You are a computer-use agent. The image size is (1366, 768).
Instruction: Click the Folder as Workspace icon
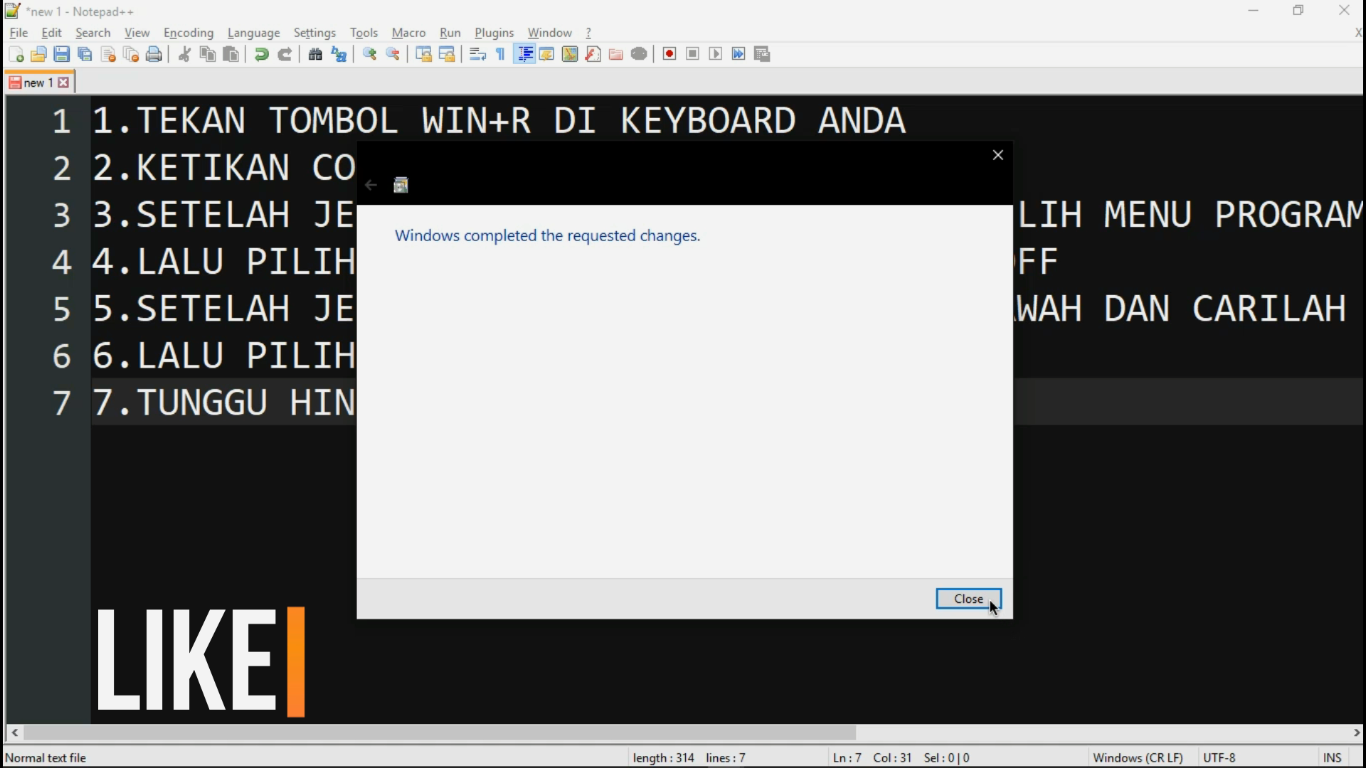coord(616,54)
